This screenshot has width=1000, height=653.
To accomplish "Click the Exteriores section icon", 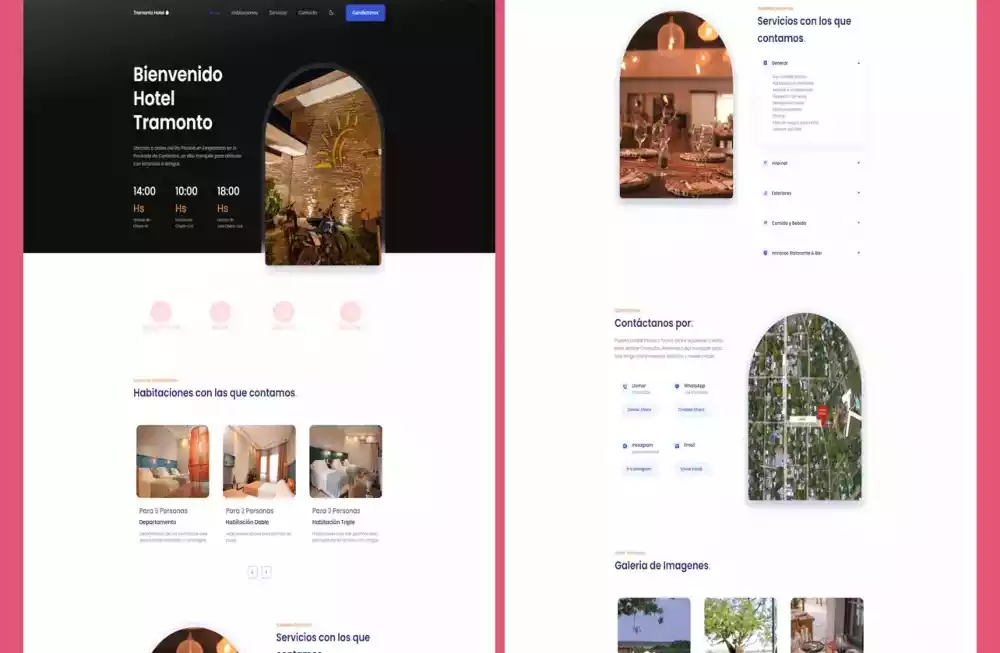I will pyautogui.click(x=765, y=193).
